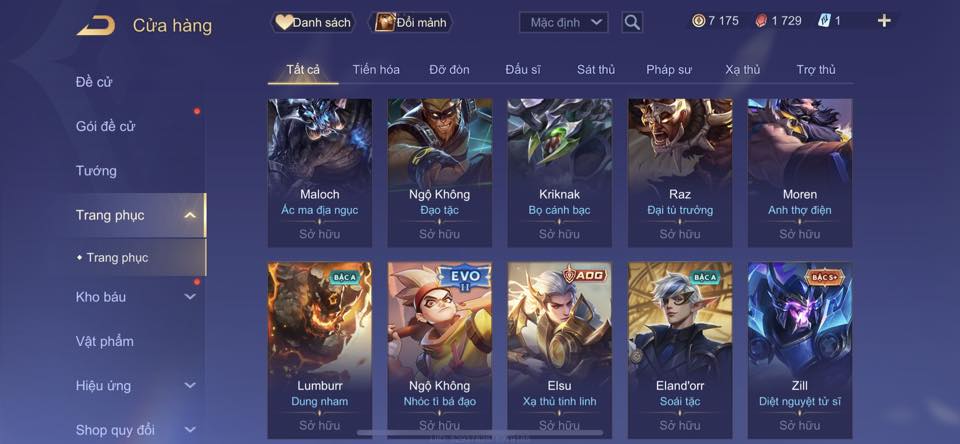Select the Tiến hóa tab
This screenshot has width=960, height=444.
(376, 70)
